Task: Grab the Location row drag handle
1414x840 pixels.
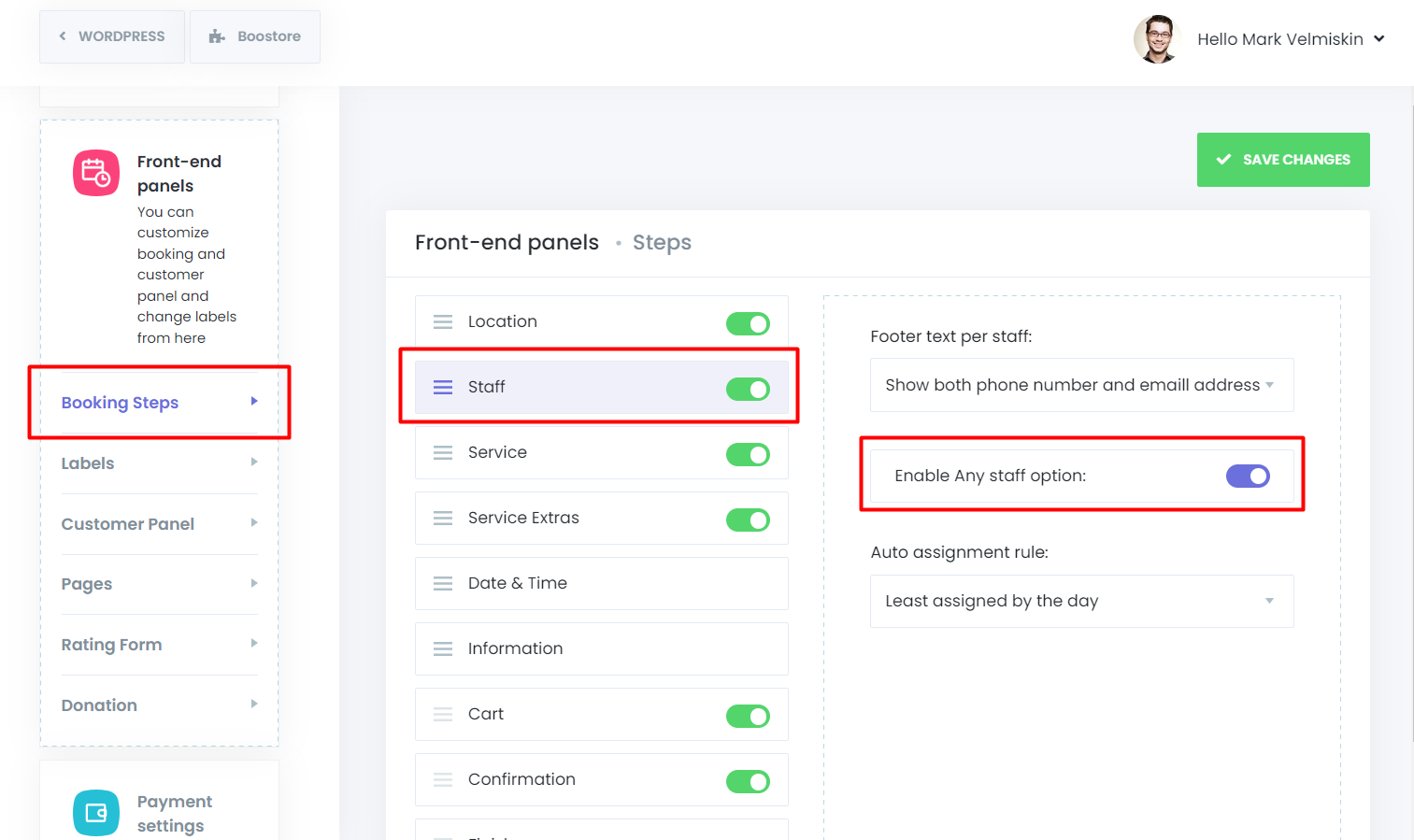Action: point(443,321)
